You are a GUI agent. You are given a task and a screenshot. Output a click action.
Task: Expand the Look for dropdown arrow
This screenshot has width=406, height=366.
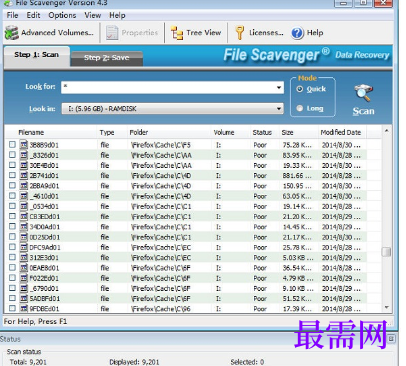click(x=279, y=88)
